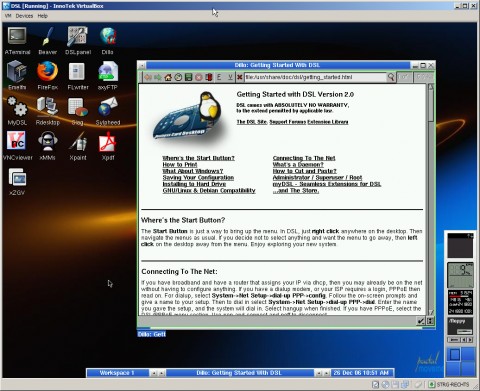Clear URL with the red X icon
The height and width of the screenshot is (391, 480).
(x=239, y=77)
